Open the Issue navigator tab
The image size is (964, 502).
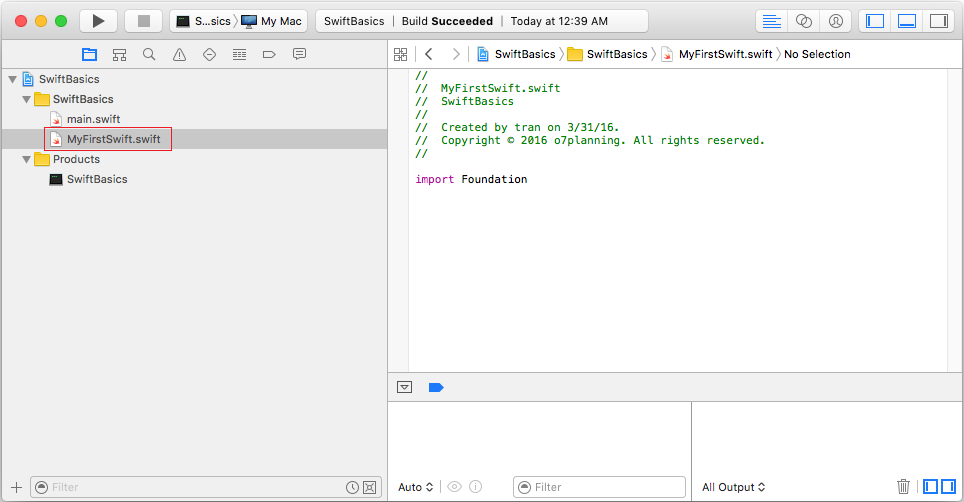tap(180, 55)
